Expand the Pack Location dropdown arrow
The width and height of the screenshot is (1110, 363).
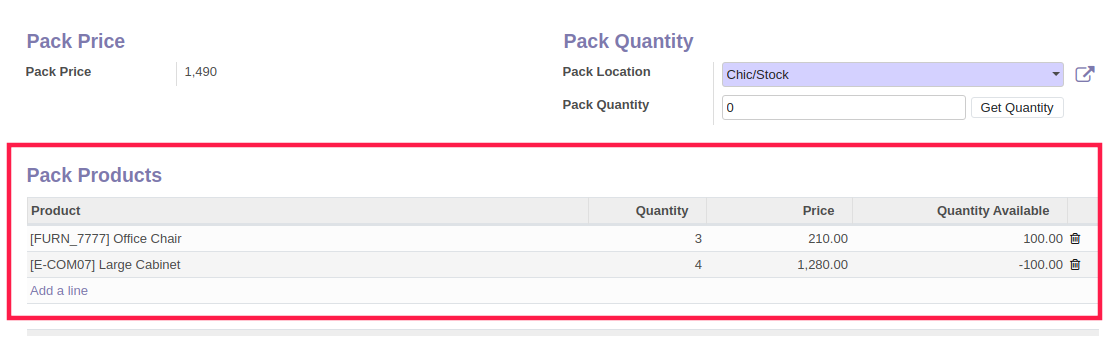(x=1055, y=74)
